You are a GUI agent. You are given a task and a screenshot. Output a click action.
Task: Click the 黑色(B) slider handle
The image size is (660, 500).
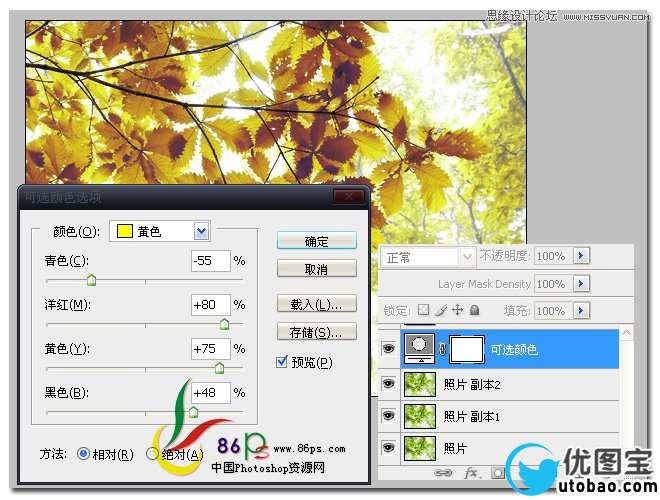(193, 412)
